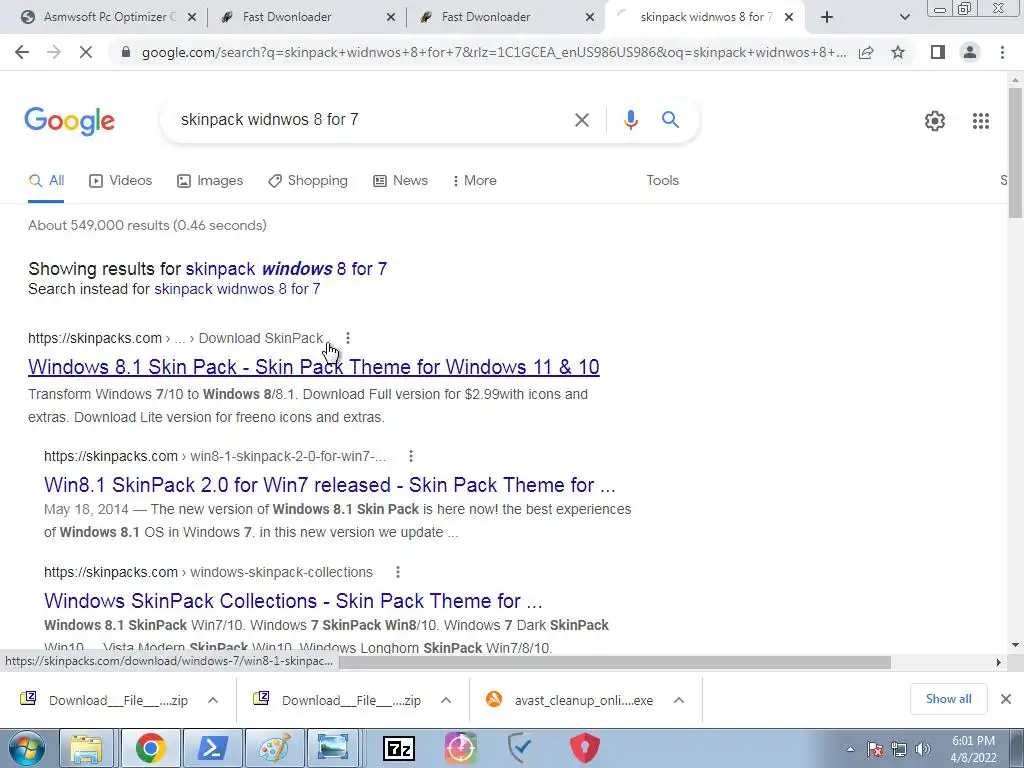Screen dimensions: 1024x768
Task: Close the skinpack widnwos search tab
Action: click(x=789, y=17)
